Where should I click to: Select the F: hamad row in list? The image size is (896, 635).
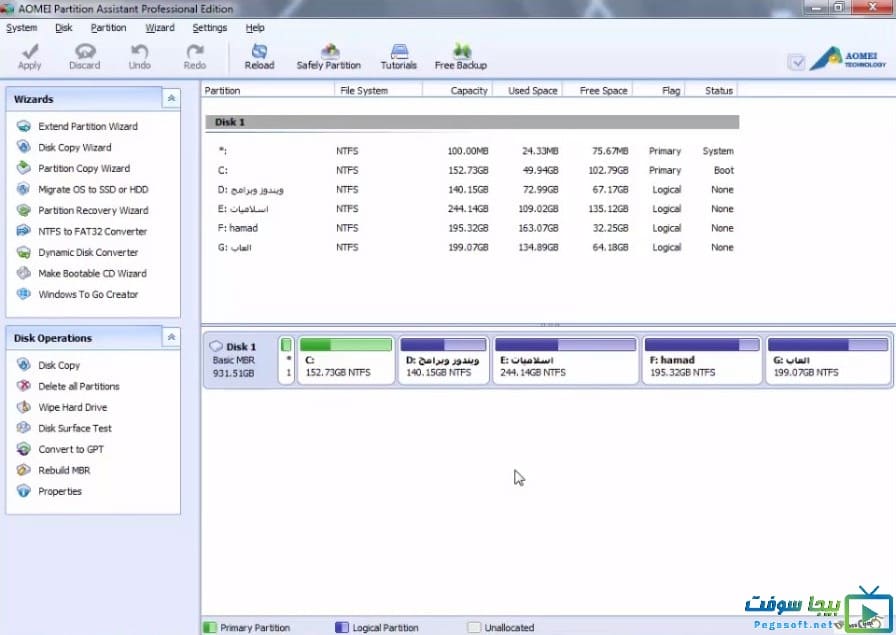pos(472,228)
